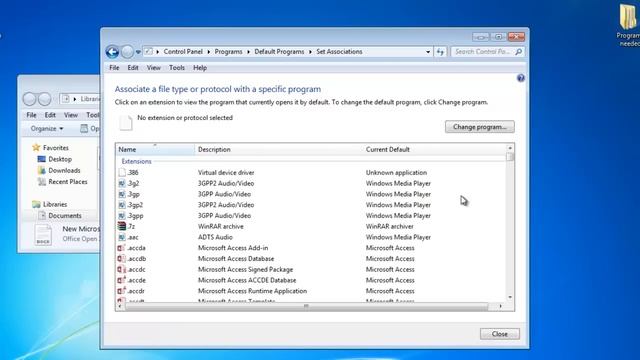Click the Forward arrow in Set Associations window

coord(127,52)
